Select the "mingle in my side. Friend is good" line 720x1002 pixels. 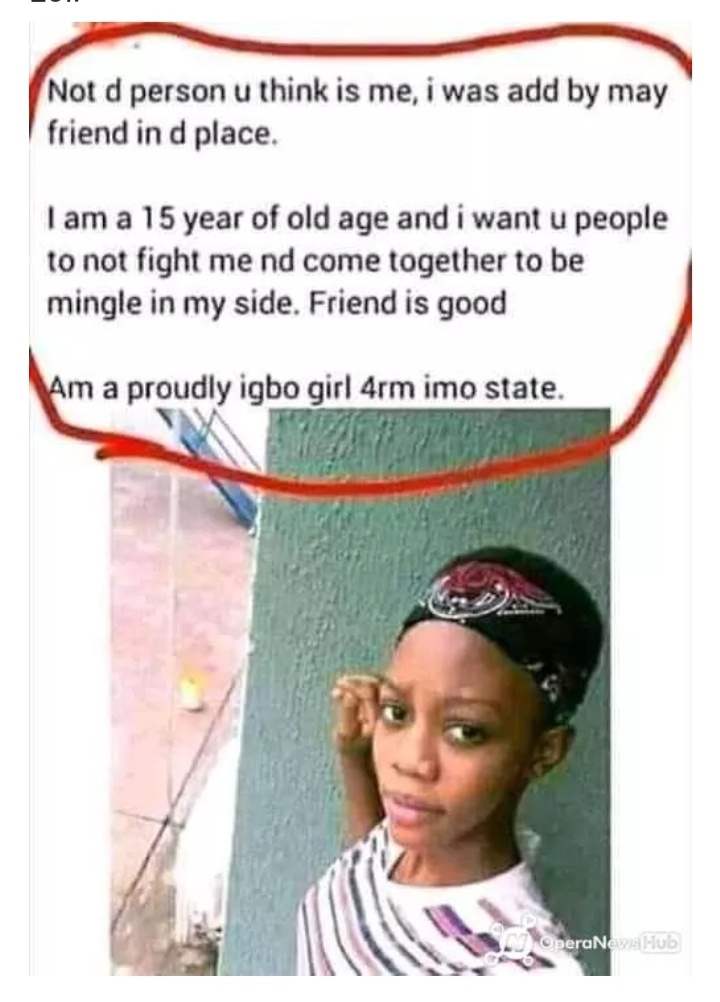pos(277,304)
